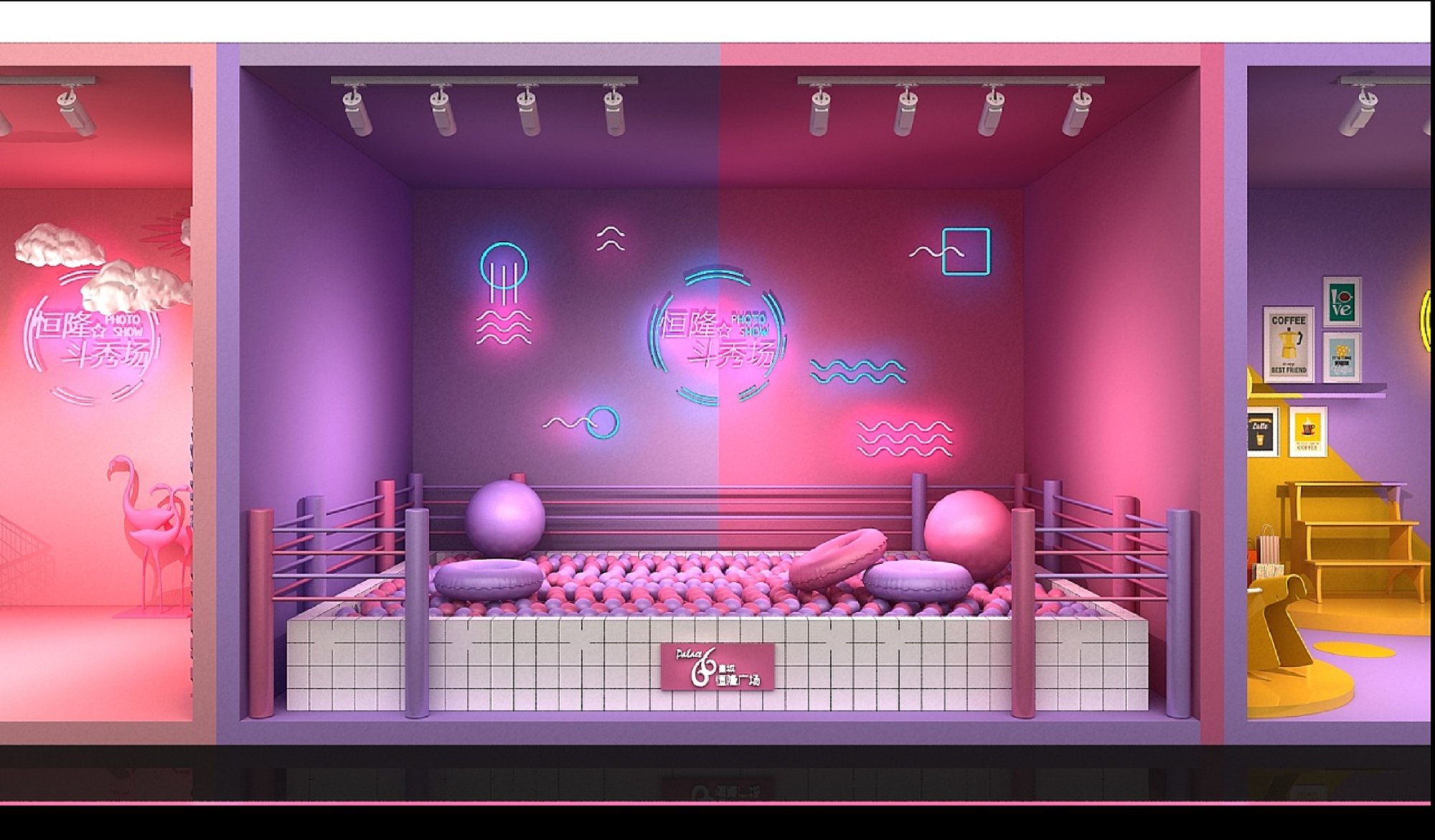Click the cyan neon wavy lines

click(857, 372)
